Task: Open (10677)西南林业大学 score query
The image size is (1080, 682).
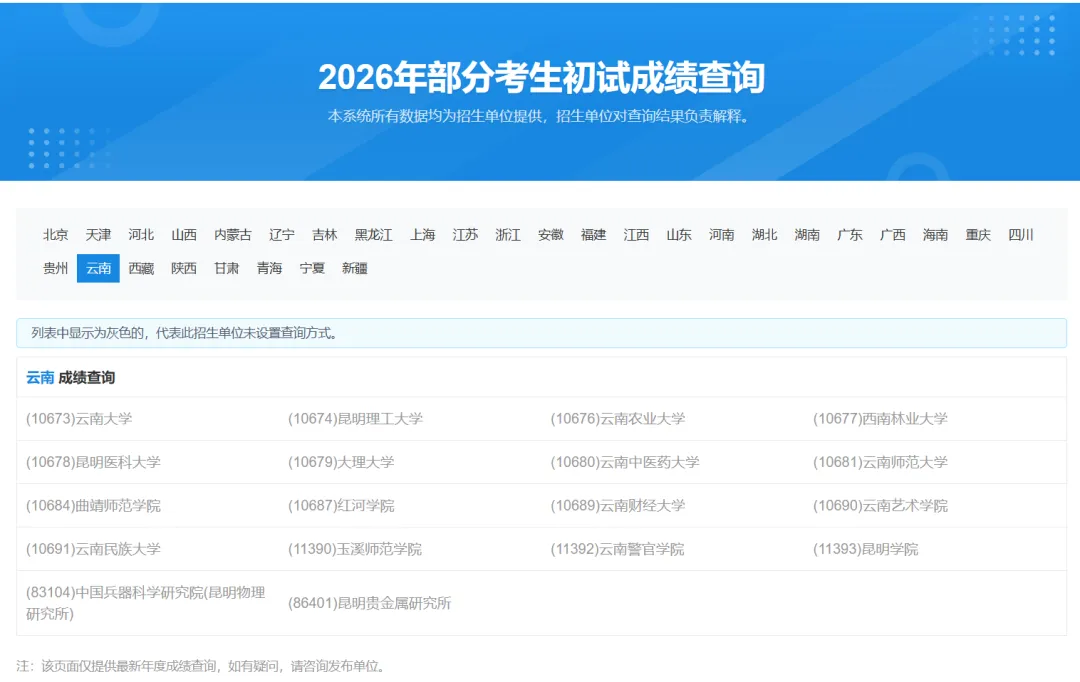Action: pos(880,419)
